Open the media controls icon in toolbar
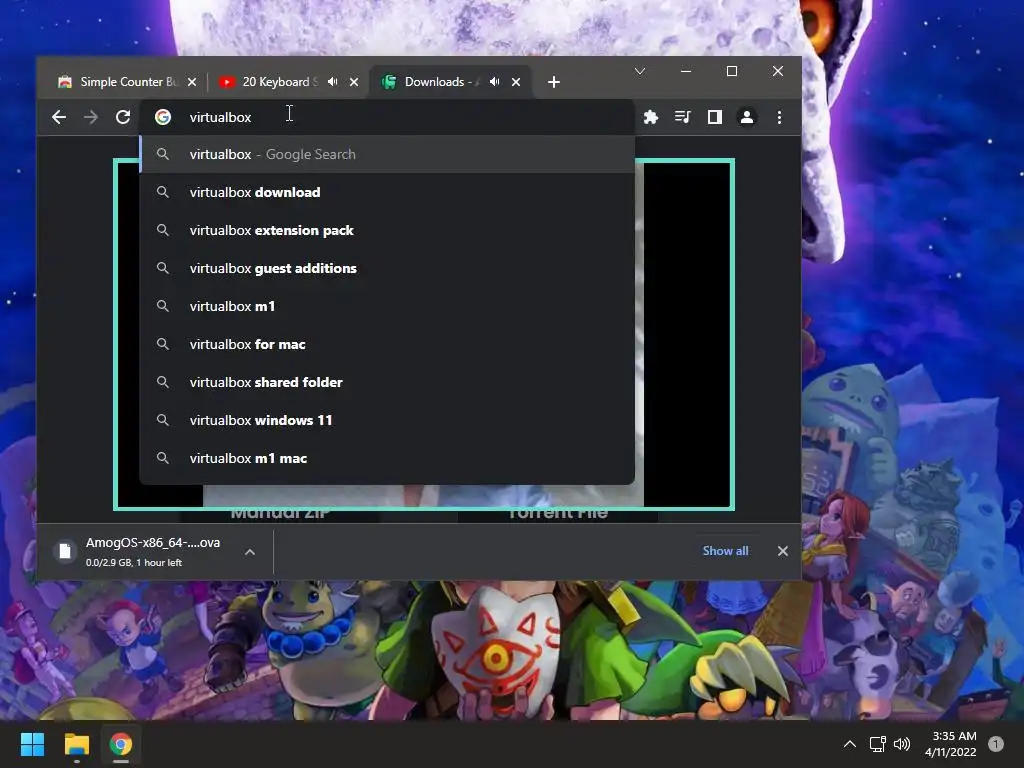Image resolution: width=1024 pixels, height=768 pixels. point(682,118)
